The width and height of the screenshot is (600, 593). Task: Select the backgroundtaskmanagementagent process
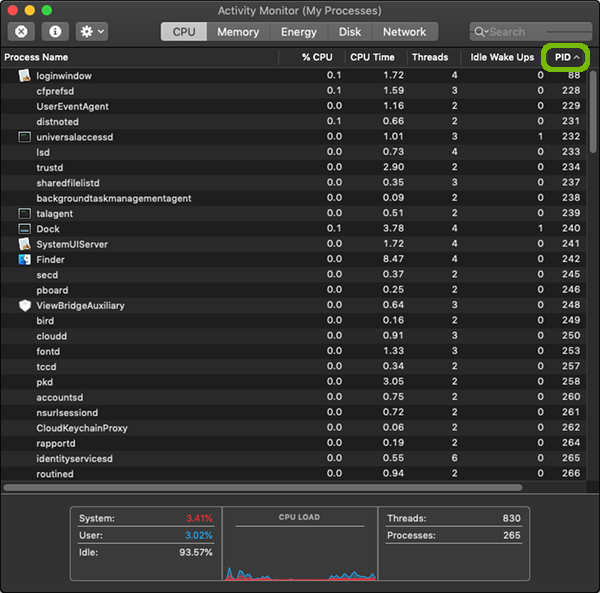point(293,198)
